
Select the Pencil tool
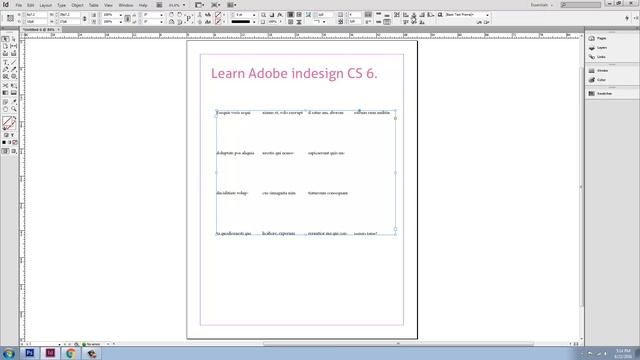(x=13, y=69)
